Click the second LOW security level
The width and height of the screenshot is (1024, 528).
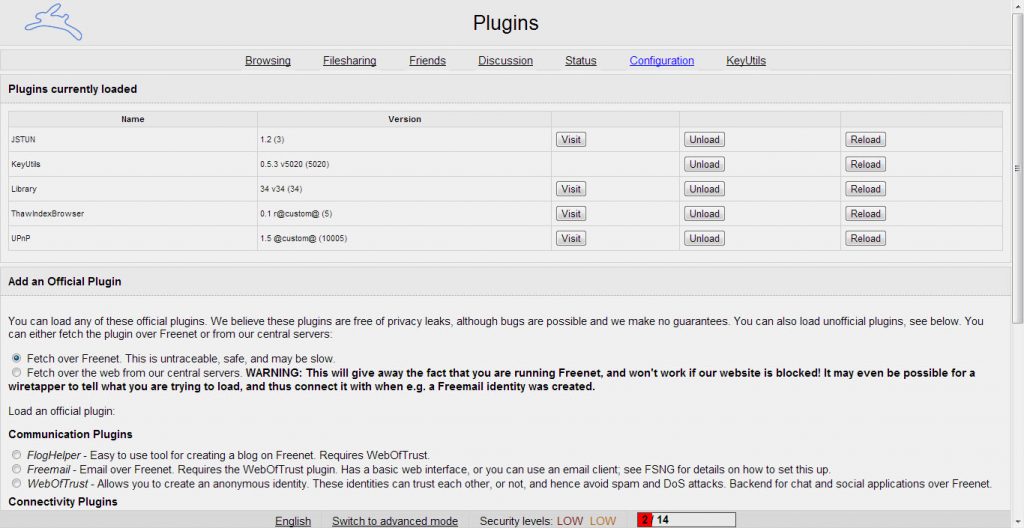(x=603, y=521)
